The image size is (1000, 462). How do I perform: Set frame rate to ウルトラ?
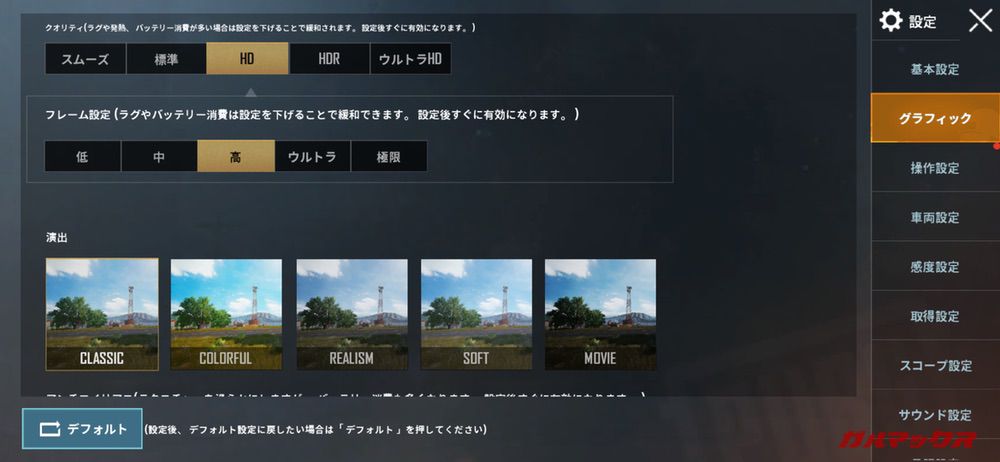tap(312, 156)
